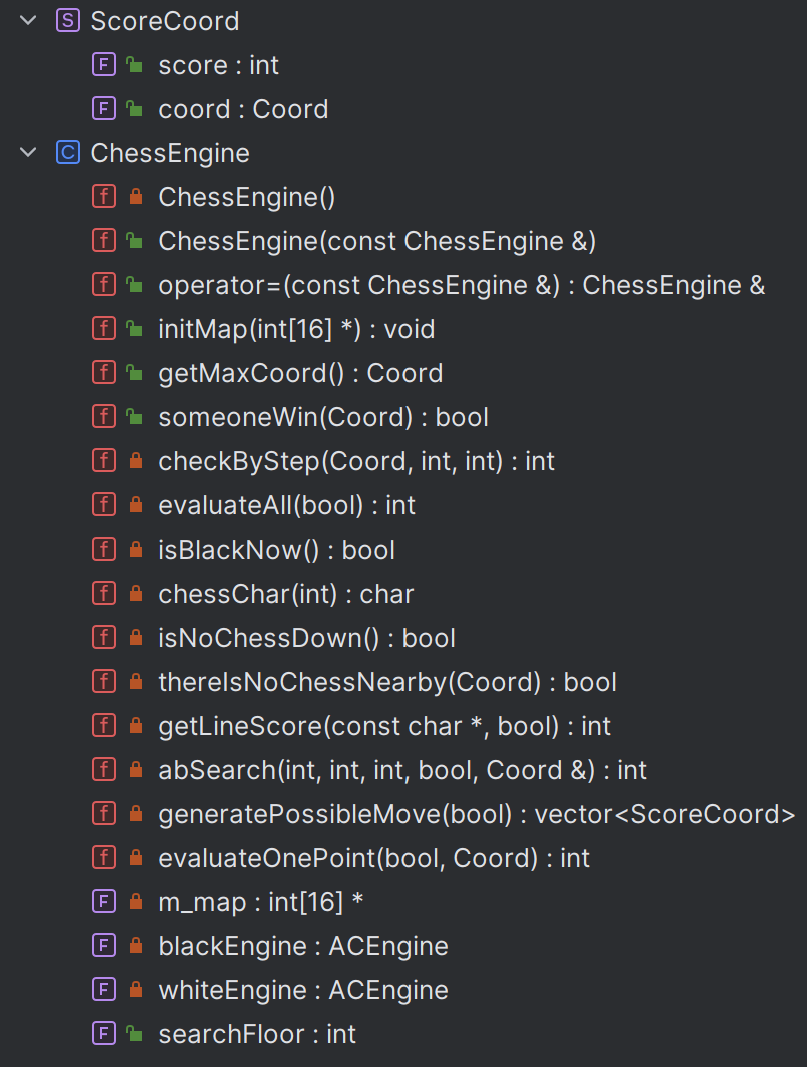Select 'ChessEngine(const ChessEngine &)' copy constructor
Screen dimensions: 808x1068
[x=377, y=241]
